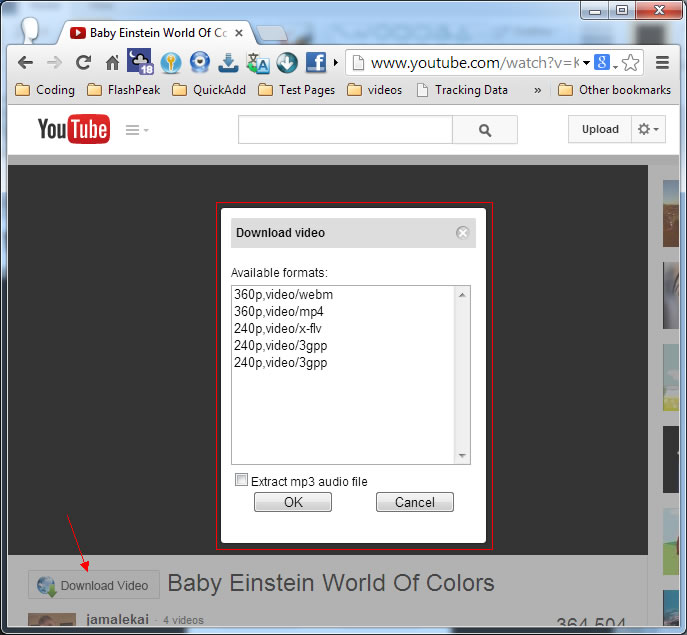
Task: Open the videos bookmarks folder
Action: [x=374, y=90]
